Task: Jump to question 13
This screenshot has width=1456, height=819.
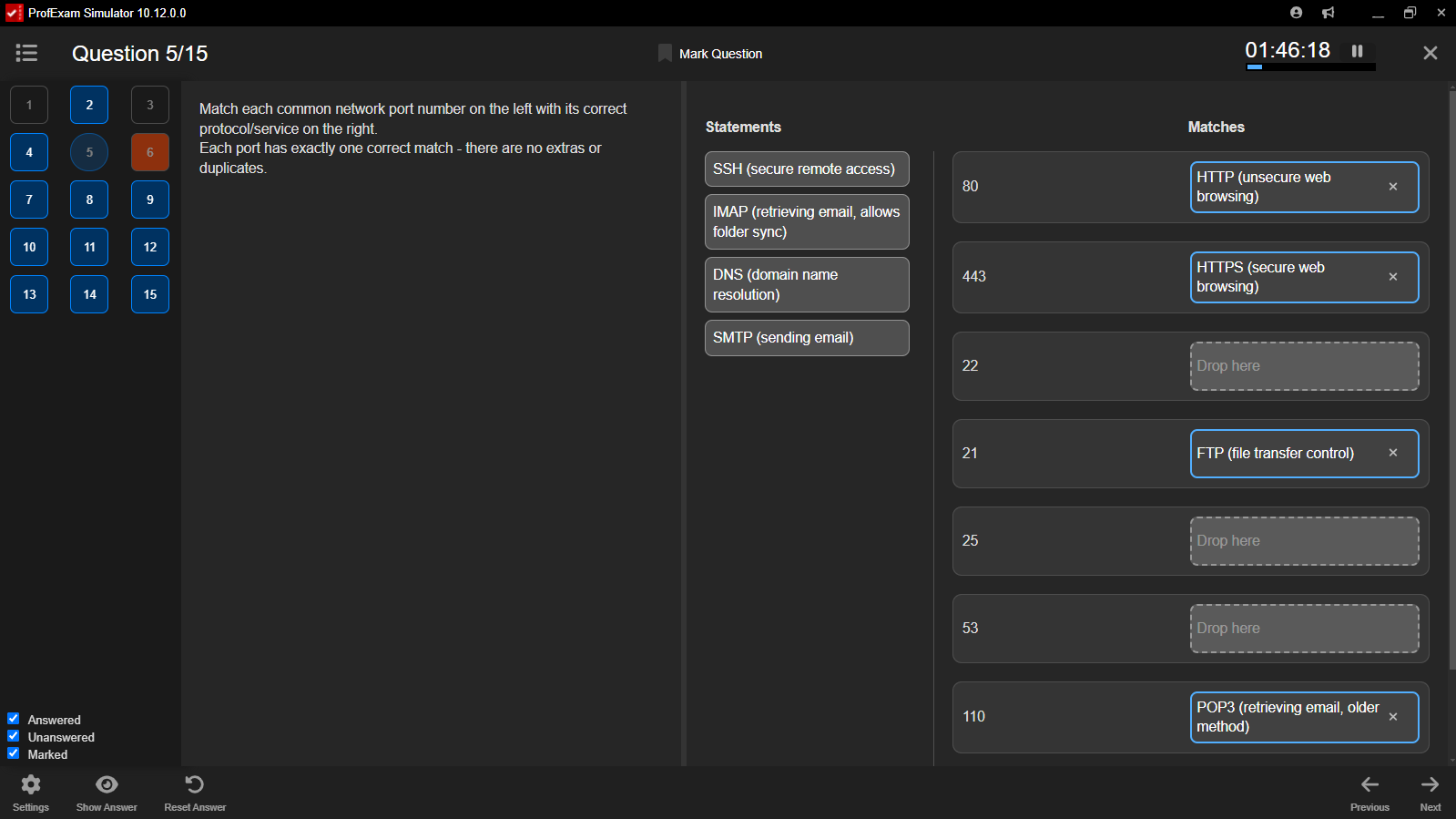Action: 29,294
